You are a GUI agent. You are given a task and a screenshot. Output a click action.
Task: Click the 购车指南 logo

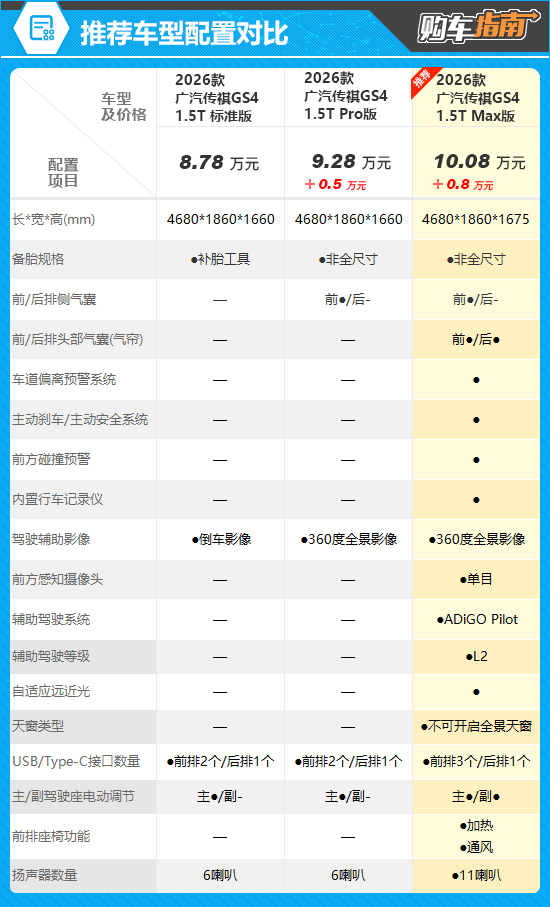click(x=478, y=27)
